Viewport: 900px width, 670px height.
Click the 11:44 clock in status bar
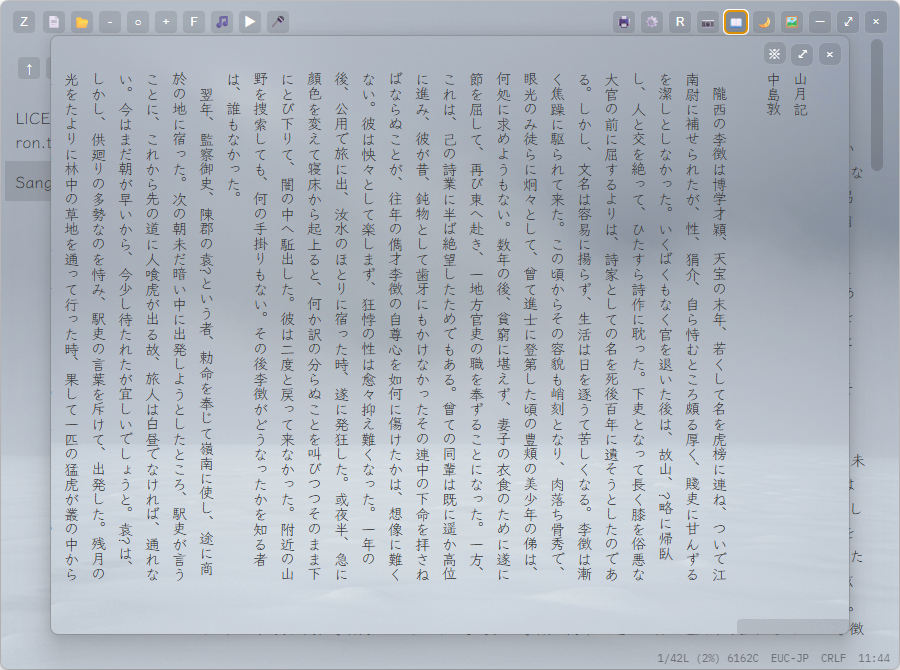pos(874,658)
